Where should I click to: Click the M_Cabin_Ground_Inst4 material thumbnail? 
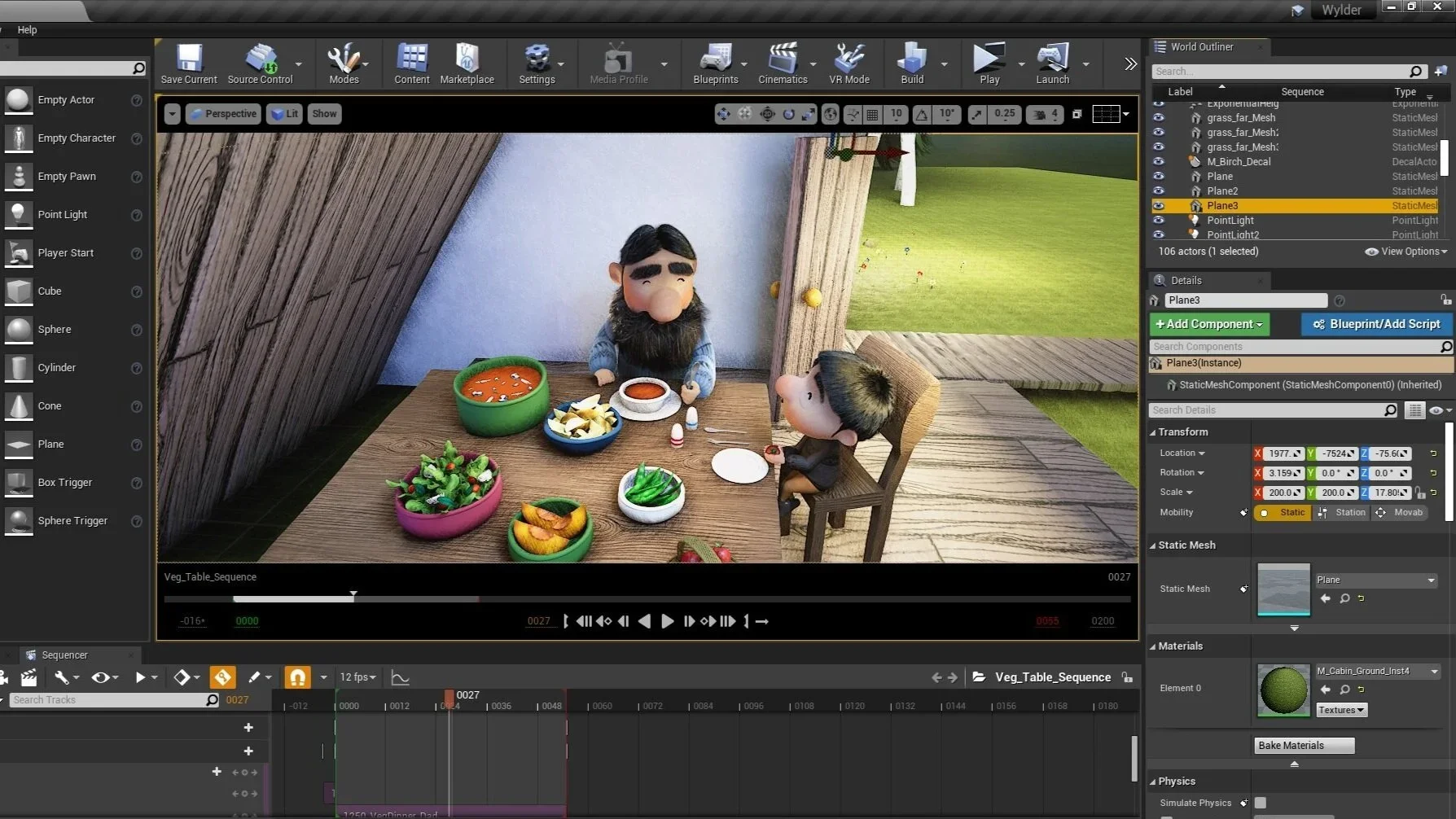pos(1283,690)
